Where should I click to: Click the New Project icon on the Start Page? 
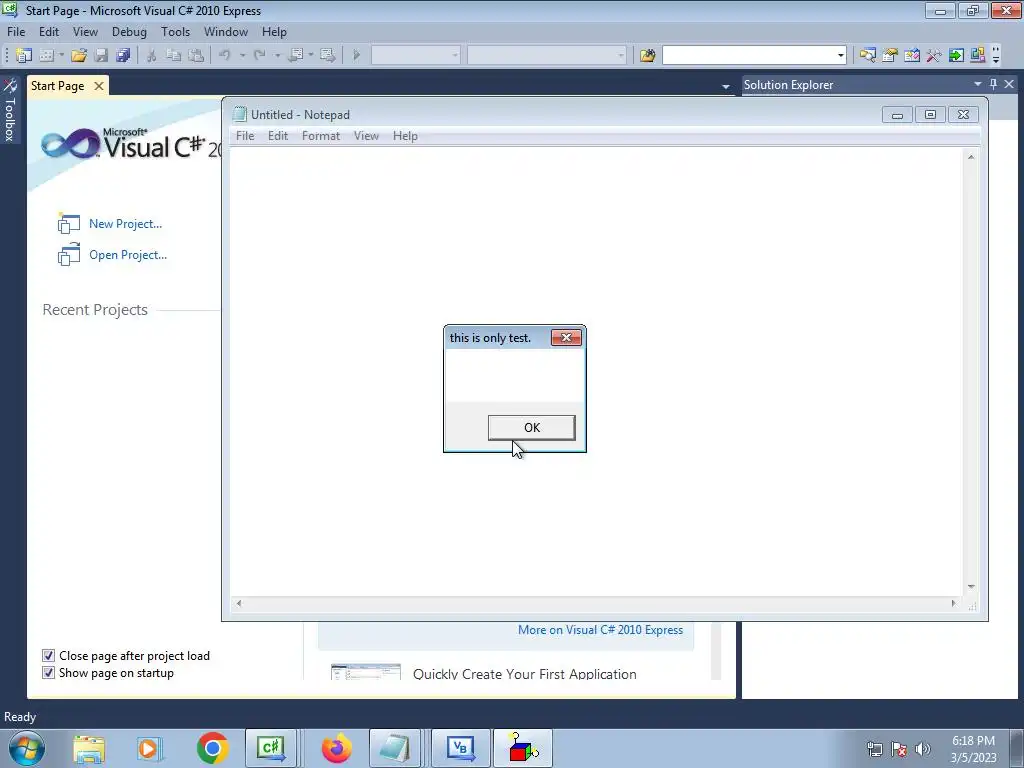tap(69, 223)
